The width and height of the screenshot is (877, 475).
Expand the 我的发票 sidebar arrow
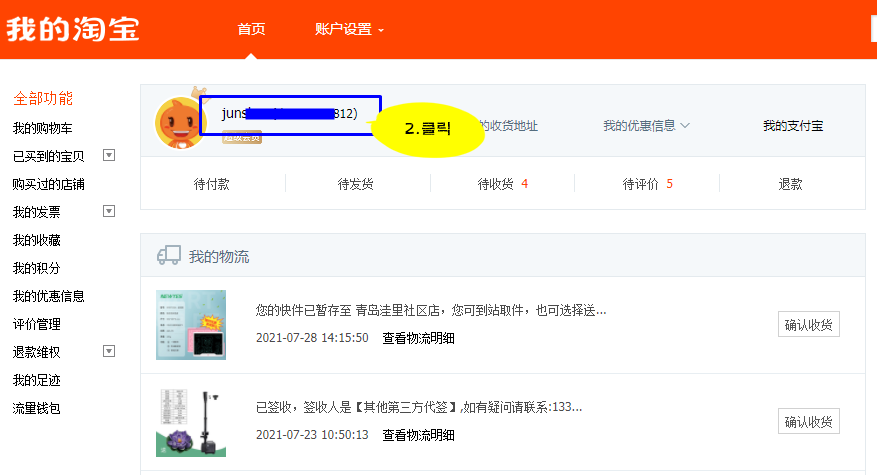coord(109,211)
